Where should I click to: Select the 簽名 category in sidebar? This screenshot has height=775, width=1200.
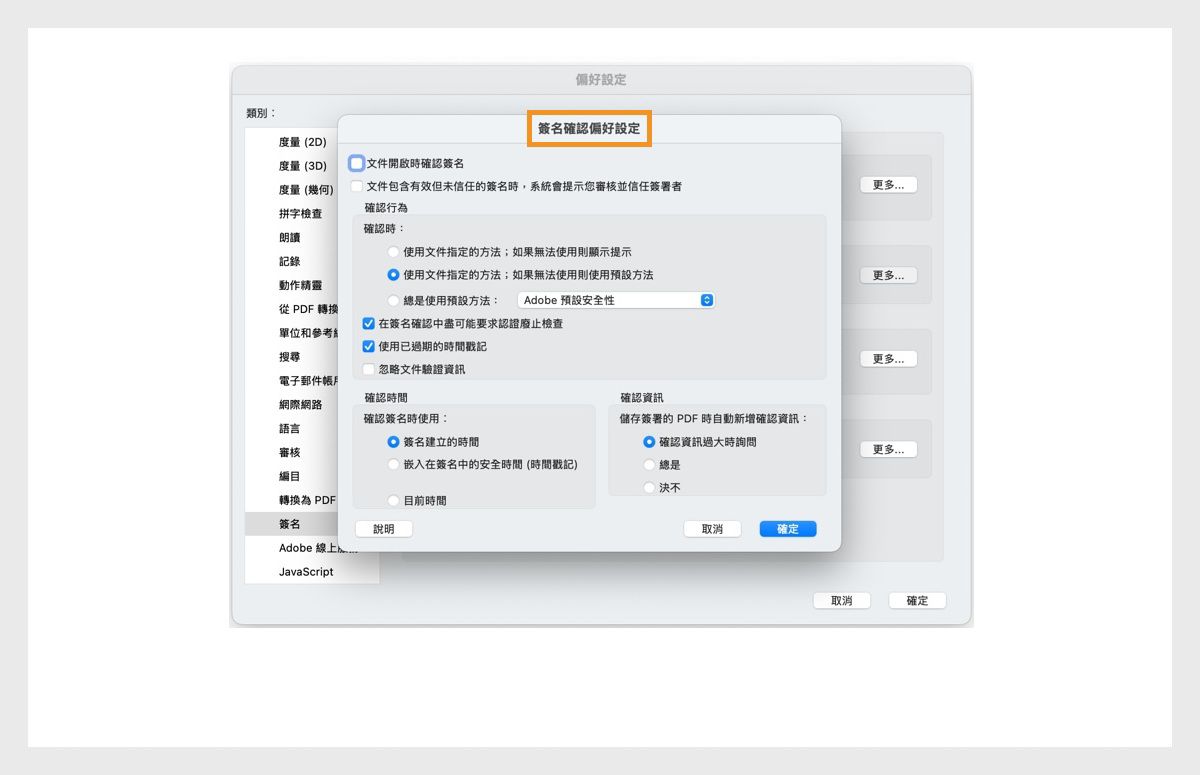pos(290,523)
